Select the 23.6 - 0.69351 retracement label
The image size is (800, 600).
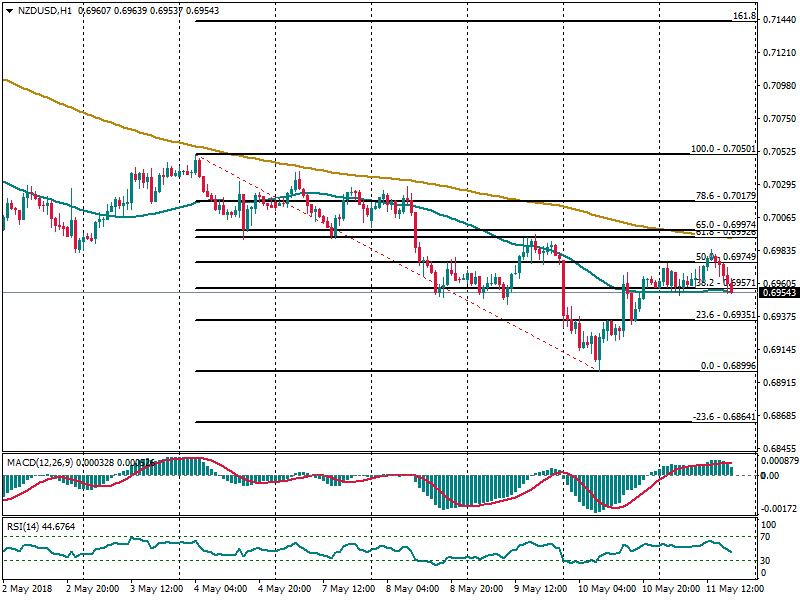(722, 315)
